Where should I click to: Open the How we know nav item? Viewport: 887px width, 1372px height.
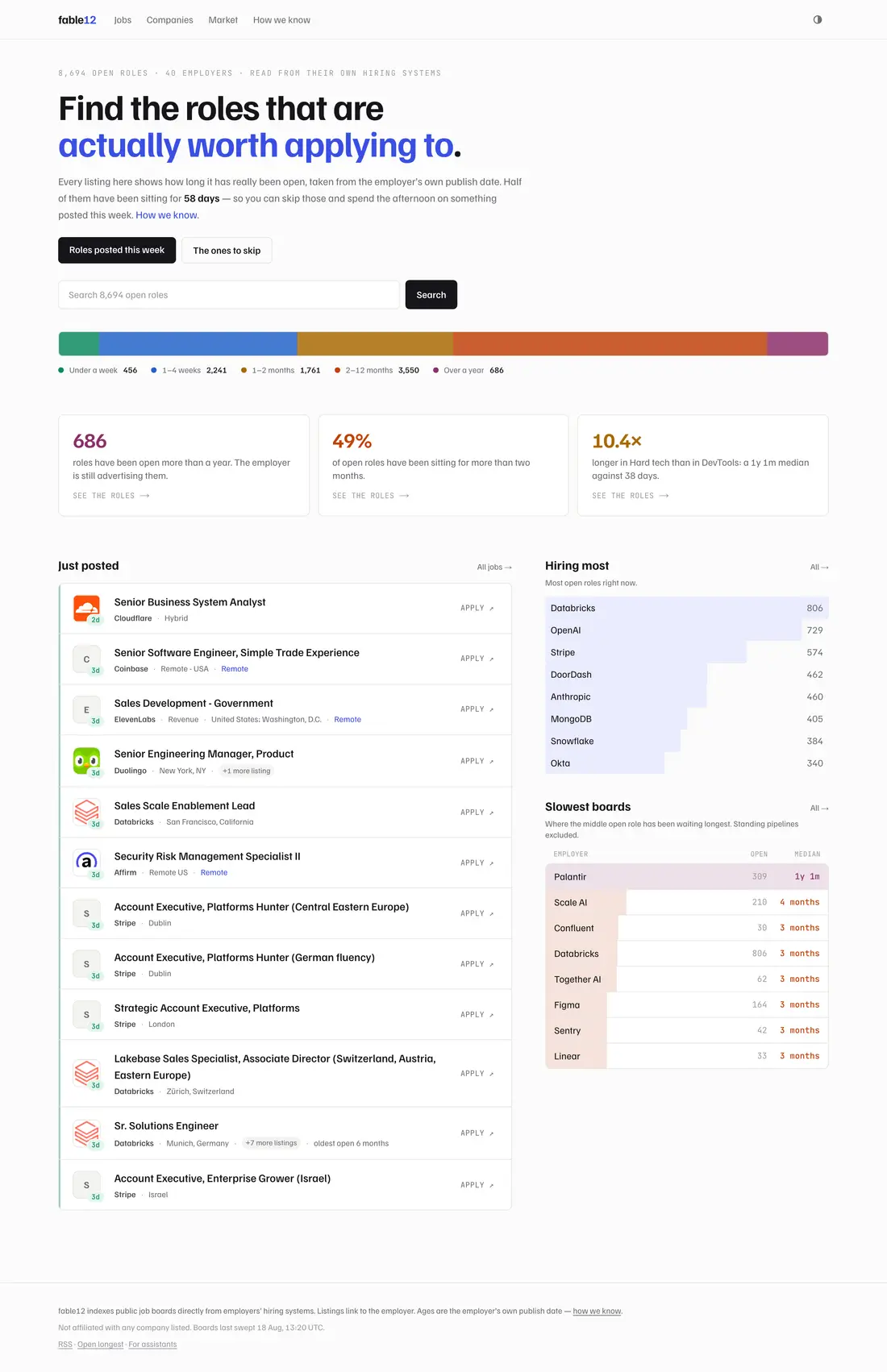coord(281,20)
